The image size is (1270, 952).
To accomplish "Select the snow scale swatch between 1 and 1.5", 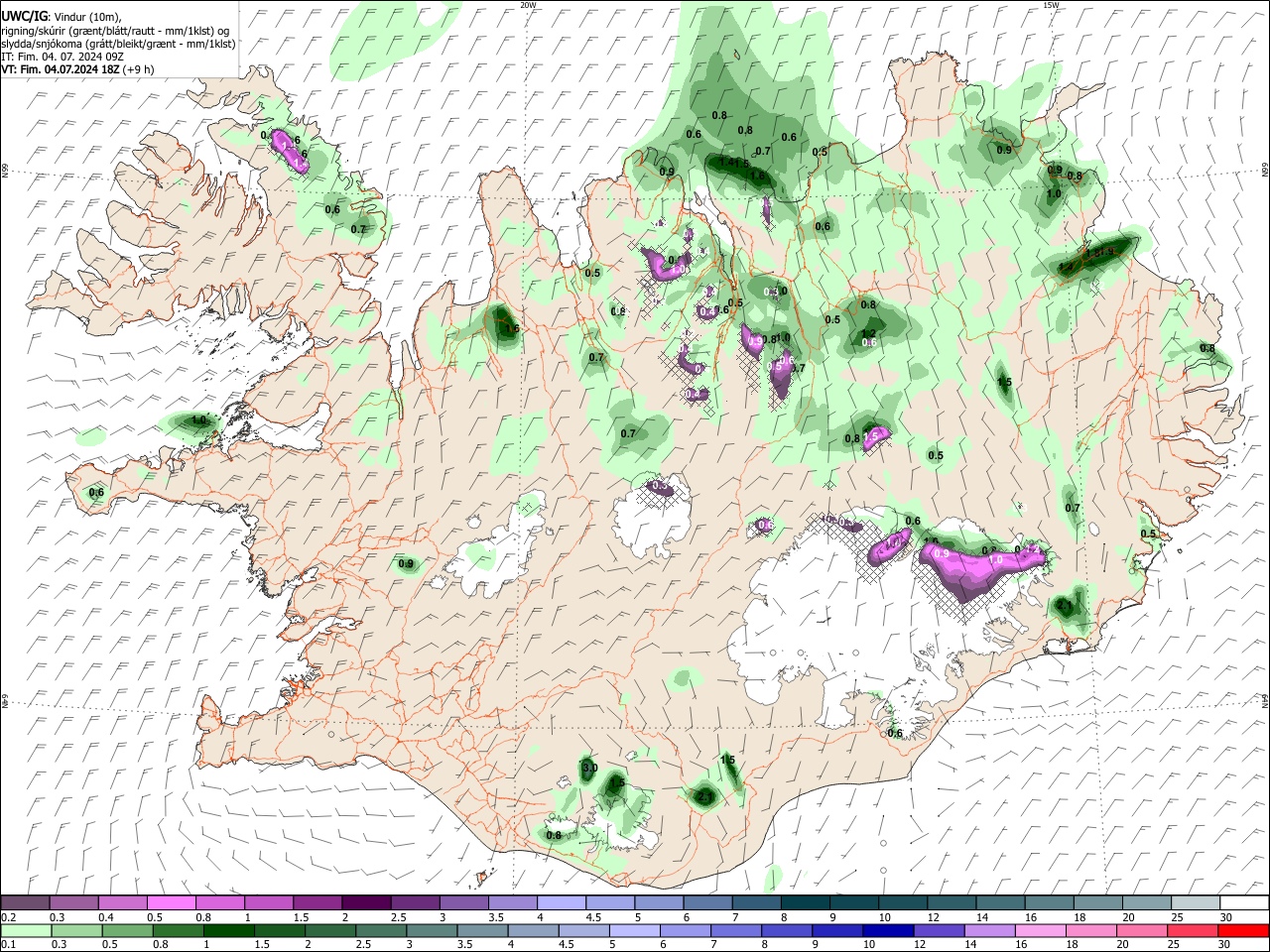I will [x=269, y=902].
